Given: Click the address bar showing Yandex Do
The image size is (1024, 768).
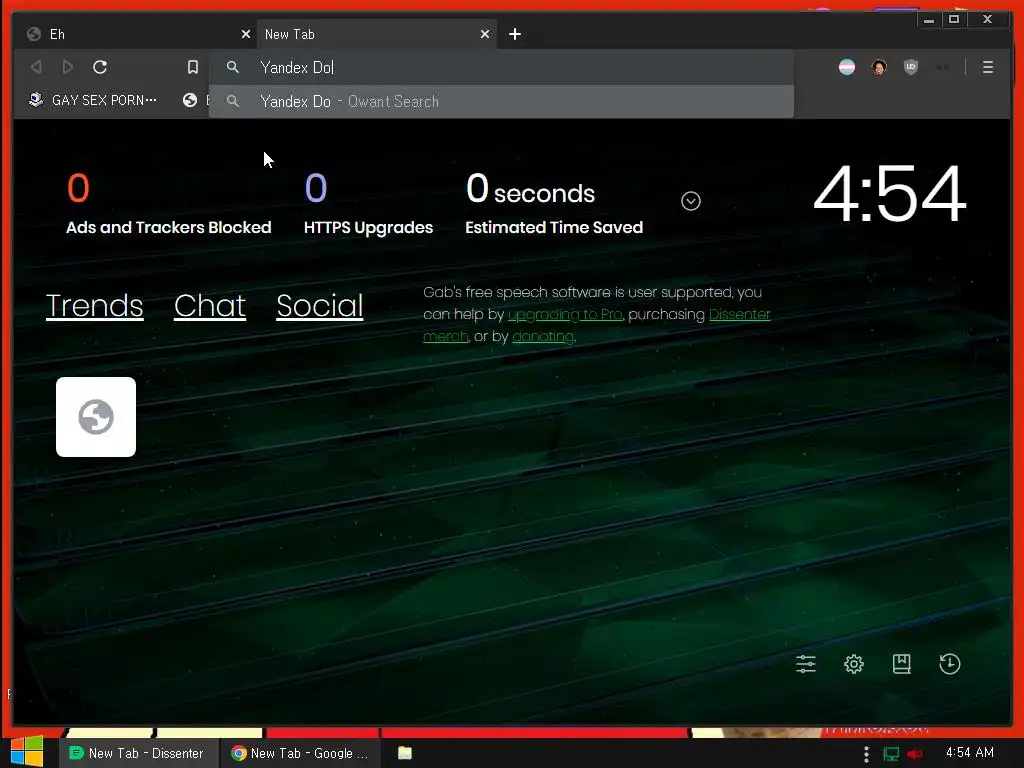Looking at the screenshot, I should point(502,67).
